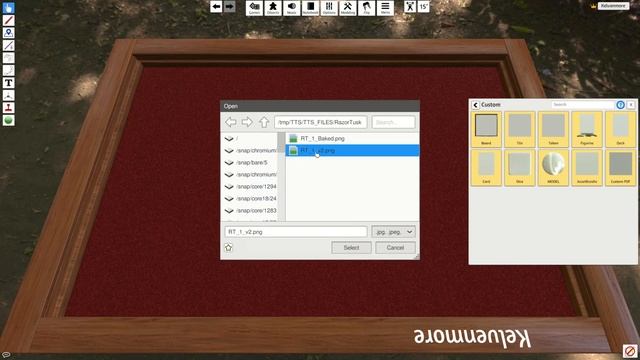Click the camera figure icon in top bar
Screen dimensions: 640x360
410,7
